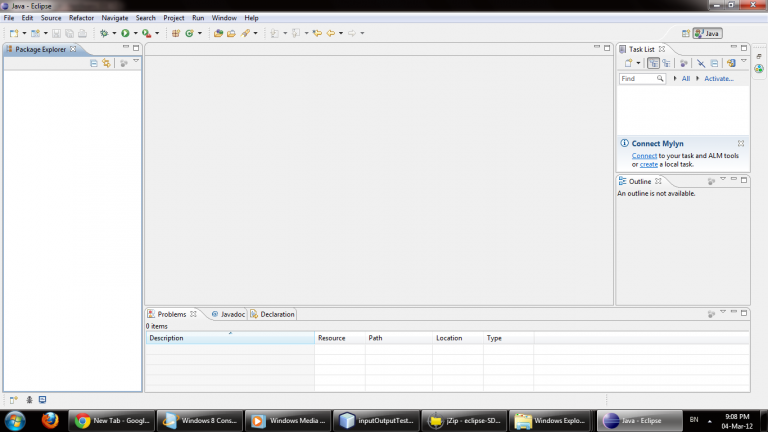The image size is (768, 432).
Task: Click the Debug bug icon in toolbar
Action: click(x=103, y=33)
